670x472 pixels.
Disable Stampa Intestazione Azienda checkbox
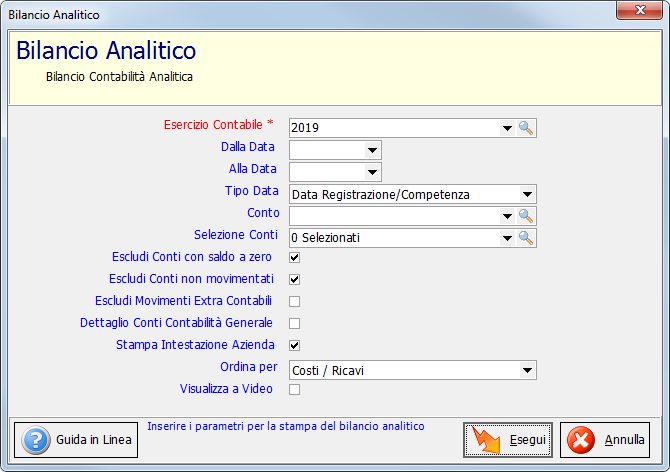[294, 345]
